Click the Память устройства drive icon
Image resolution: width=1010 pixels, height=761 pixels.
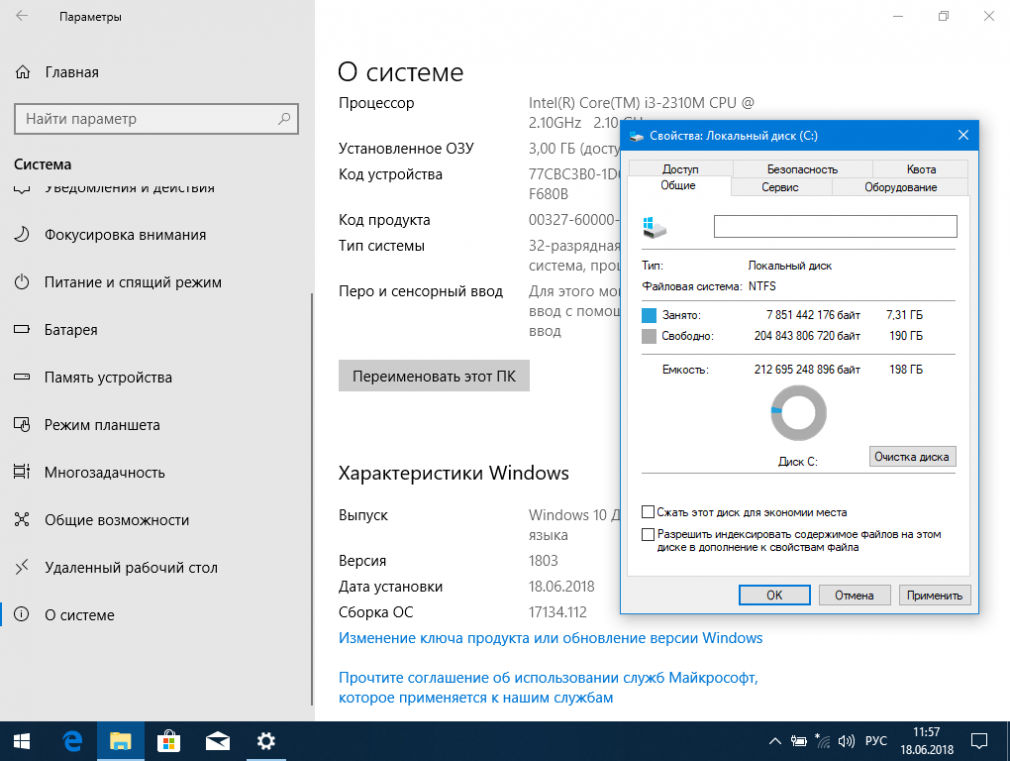pos(22,377)
